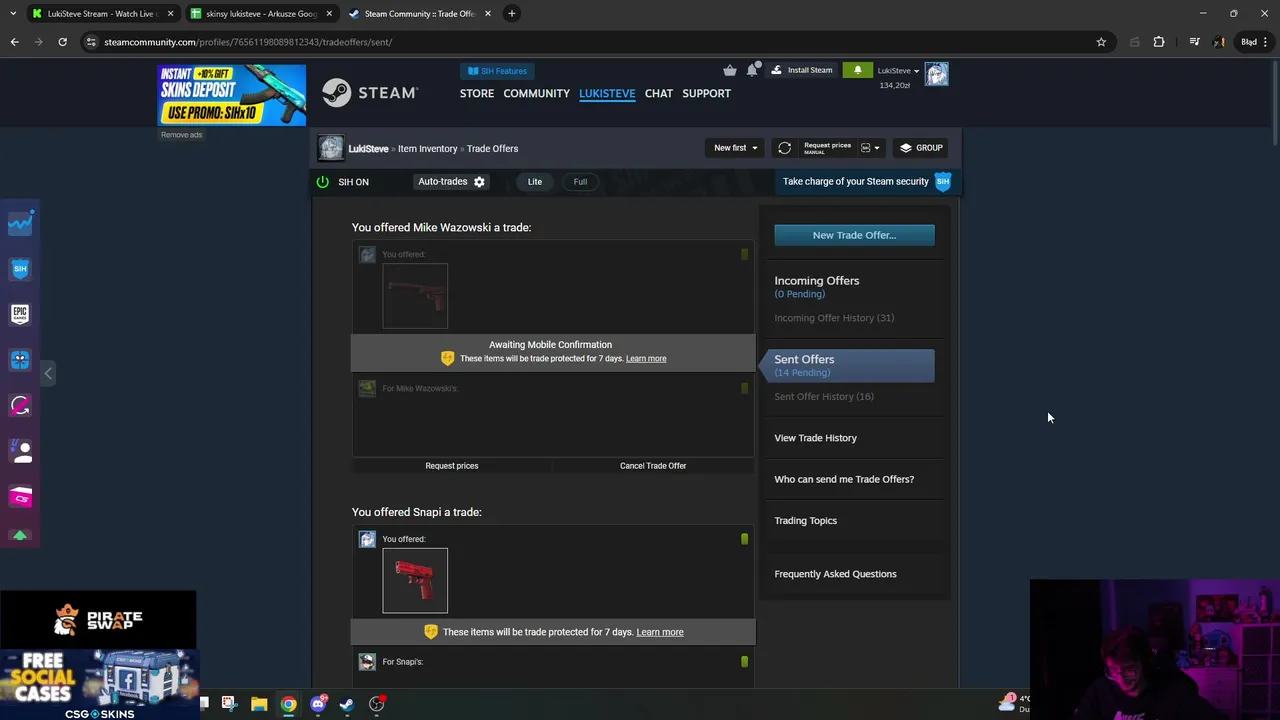Screen dimensions: 1280x720
Task: Open the grey notifications bell icon
Action: click(752, 70)
